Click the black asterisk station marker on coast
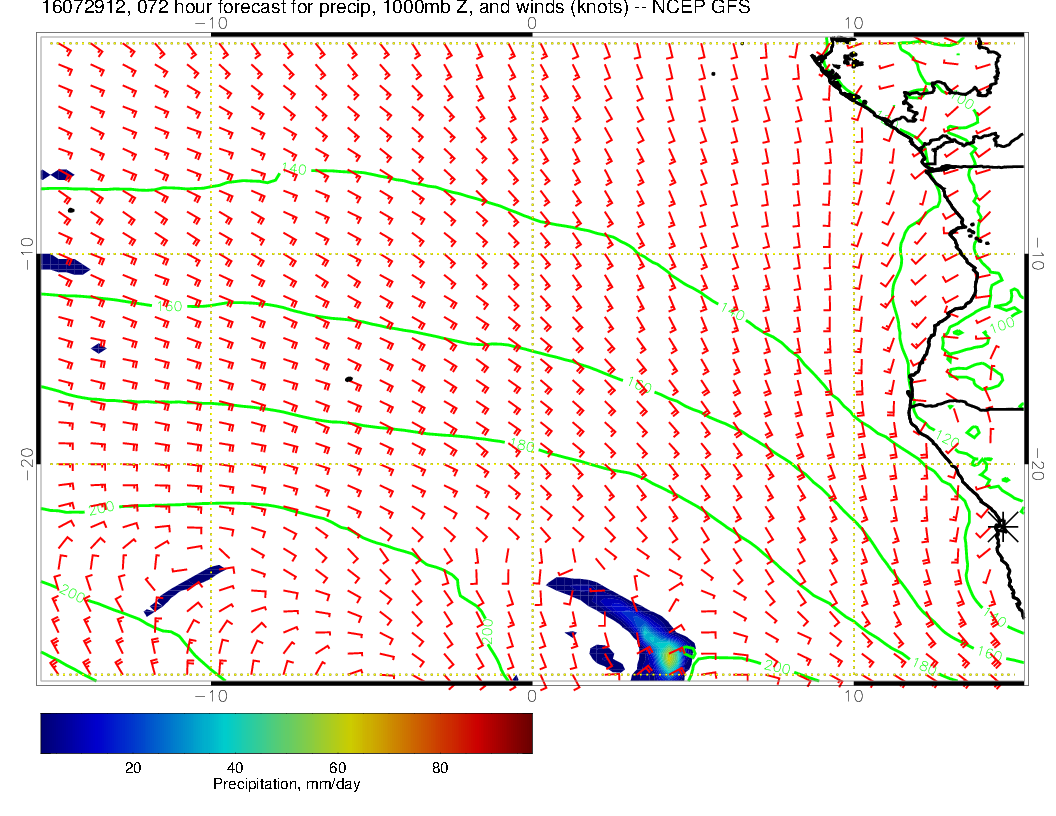 pyautogui.click(x=1003, y=527)
